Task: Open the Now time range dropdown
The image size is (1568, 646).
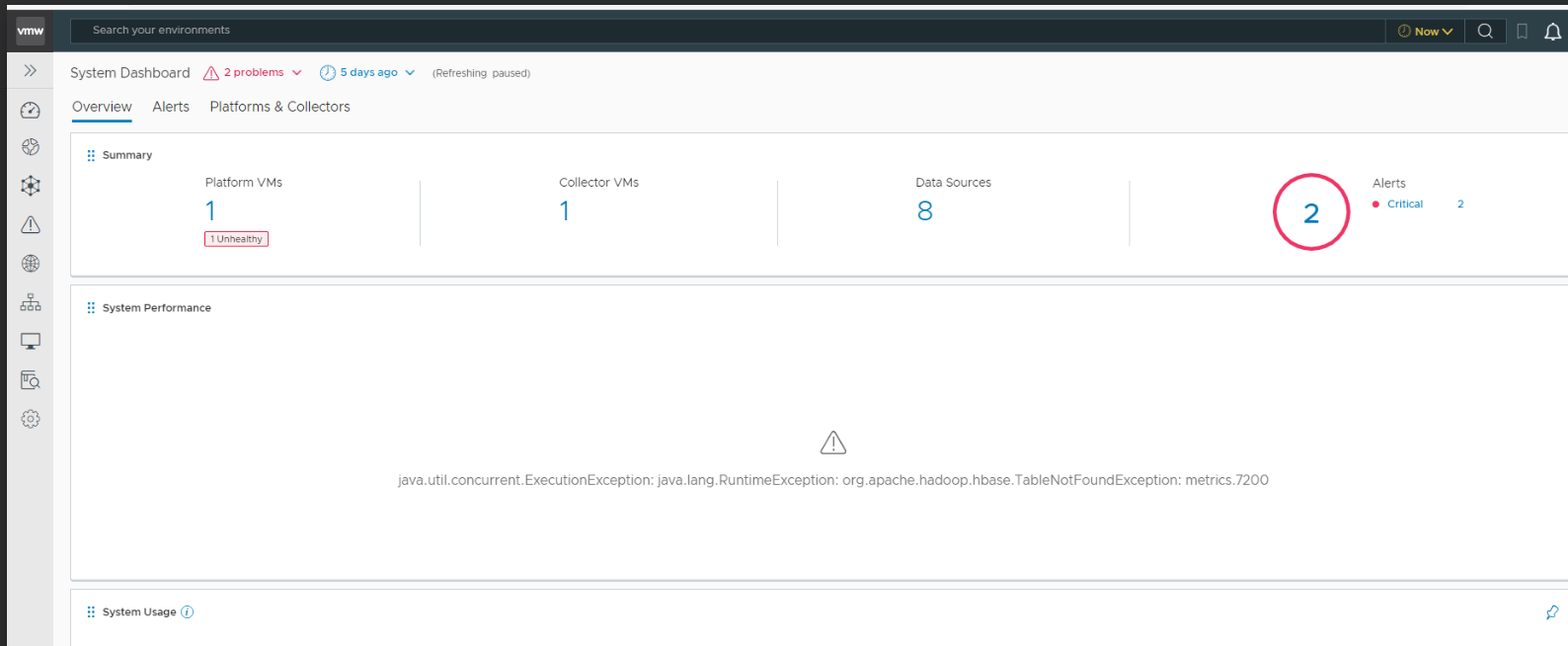Action: coord(1425,32)
